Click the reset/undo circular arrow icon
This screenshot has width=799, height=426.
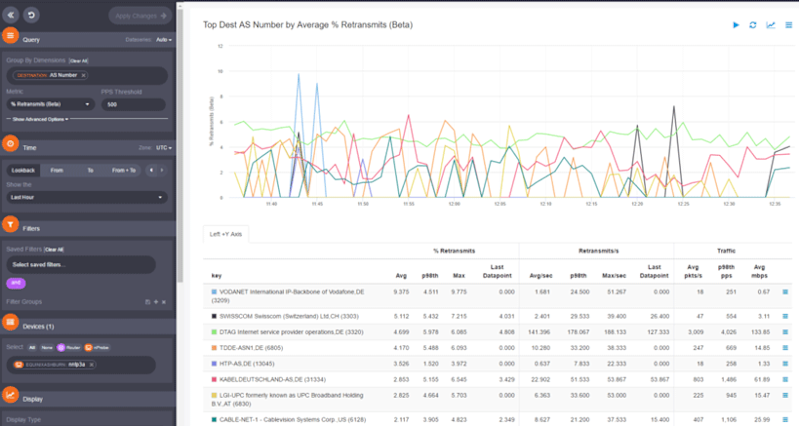[x=31, y=15]
